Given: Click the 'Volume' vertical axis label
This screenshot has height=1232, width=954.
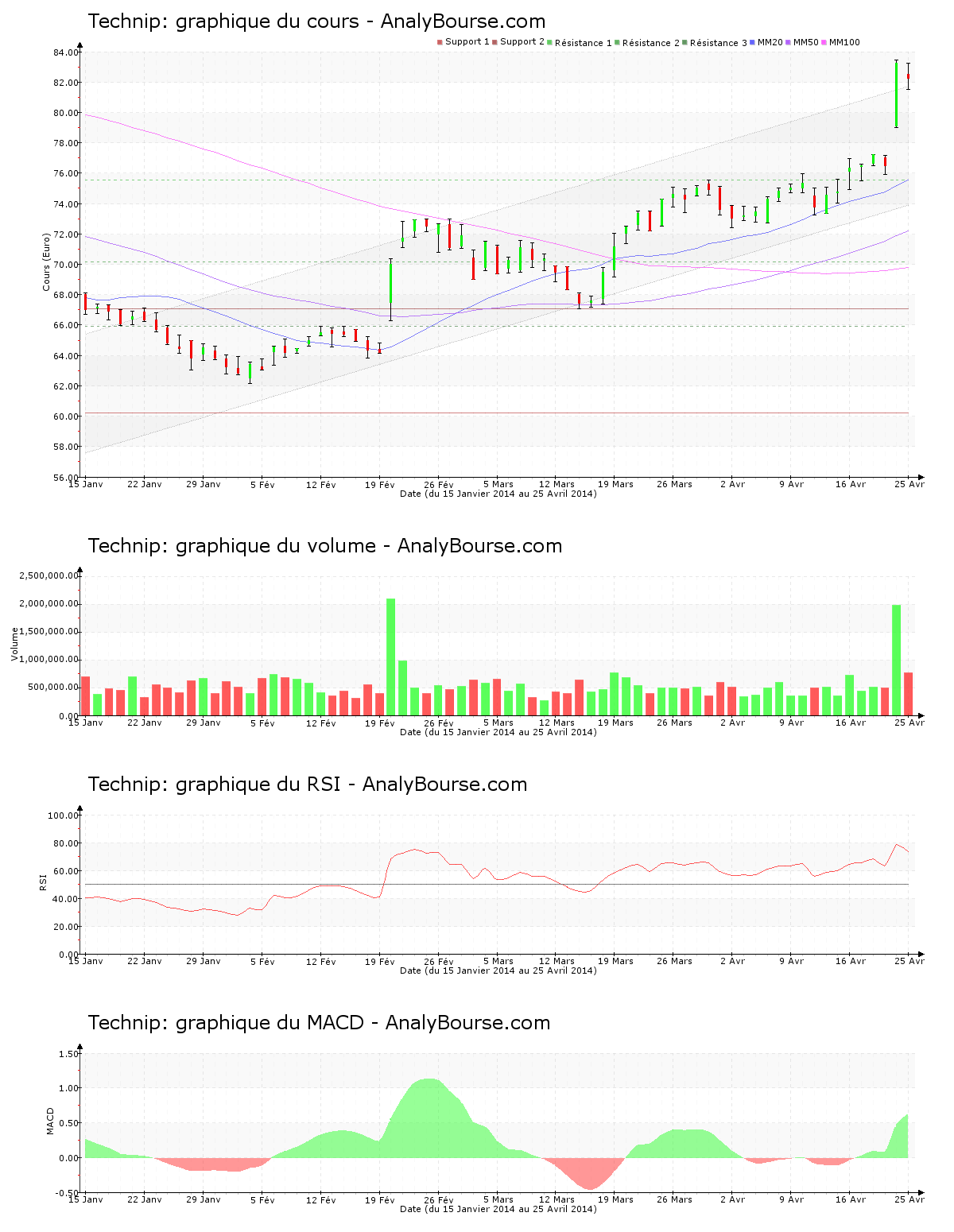Looking at the screenshot, I should coord(14,644).
